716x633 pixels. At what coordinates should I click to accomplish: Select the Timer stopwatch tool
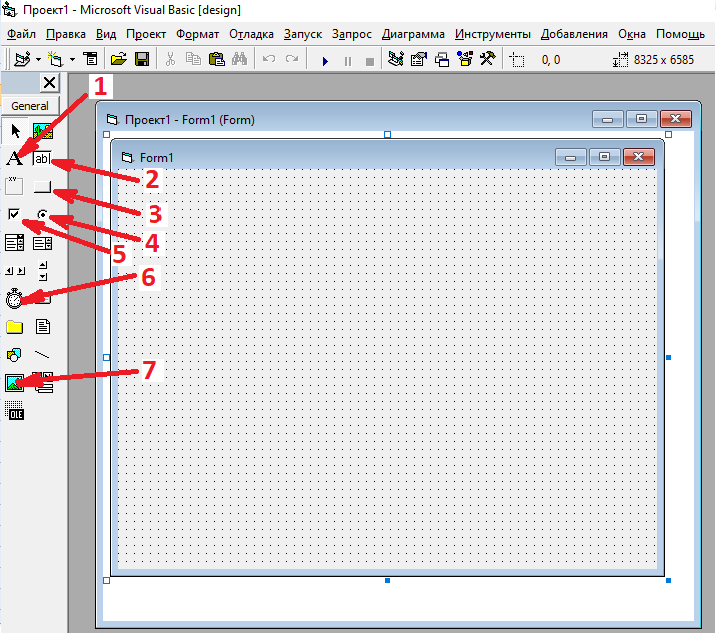tap(14, 298)
